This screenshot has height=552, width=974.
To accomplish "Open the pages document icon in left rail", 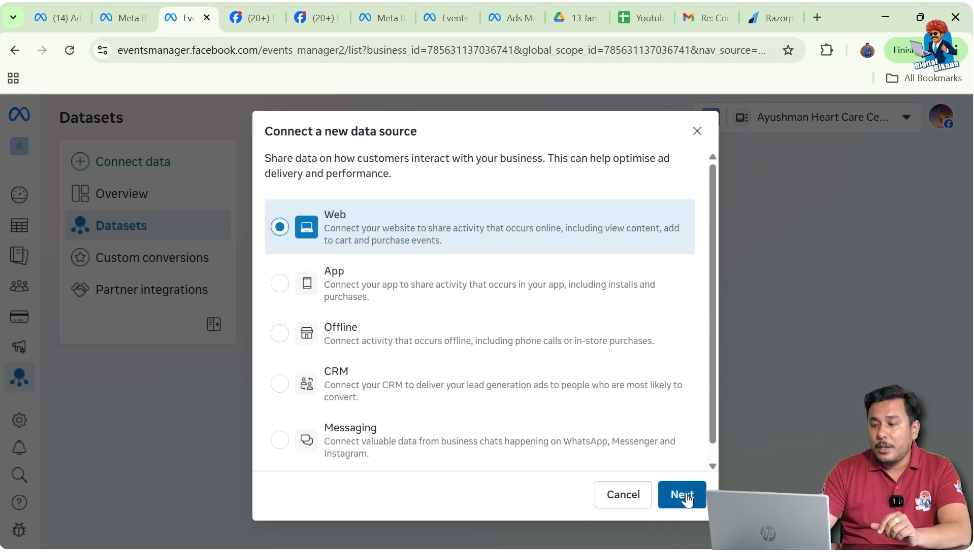I will (x=19, y=255).
